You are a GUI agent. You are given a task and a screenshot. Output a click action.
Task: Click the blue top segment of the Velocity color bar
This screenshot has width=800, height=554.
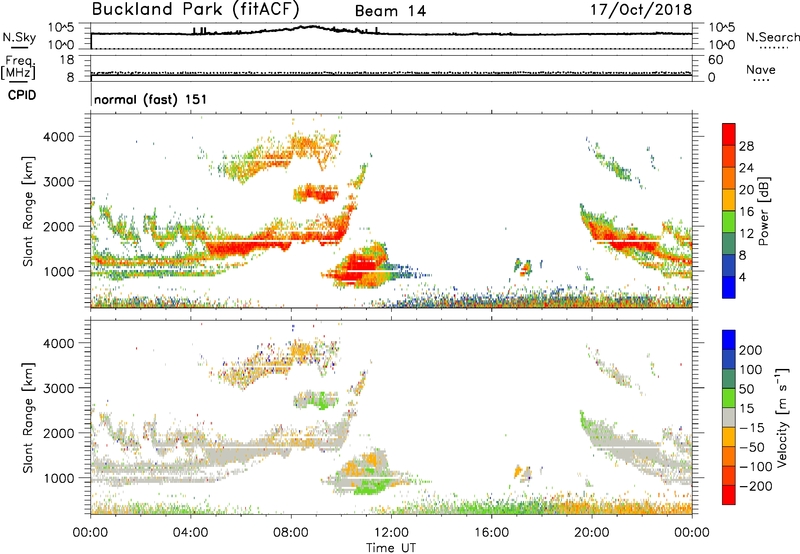click(x=729, y=340)
